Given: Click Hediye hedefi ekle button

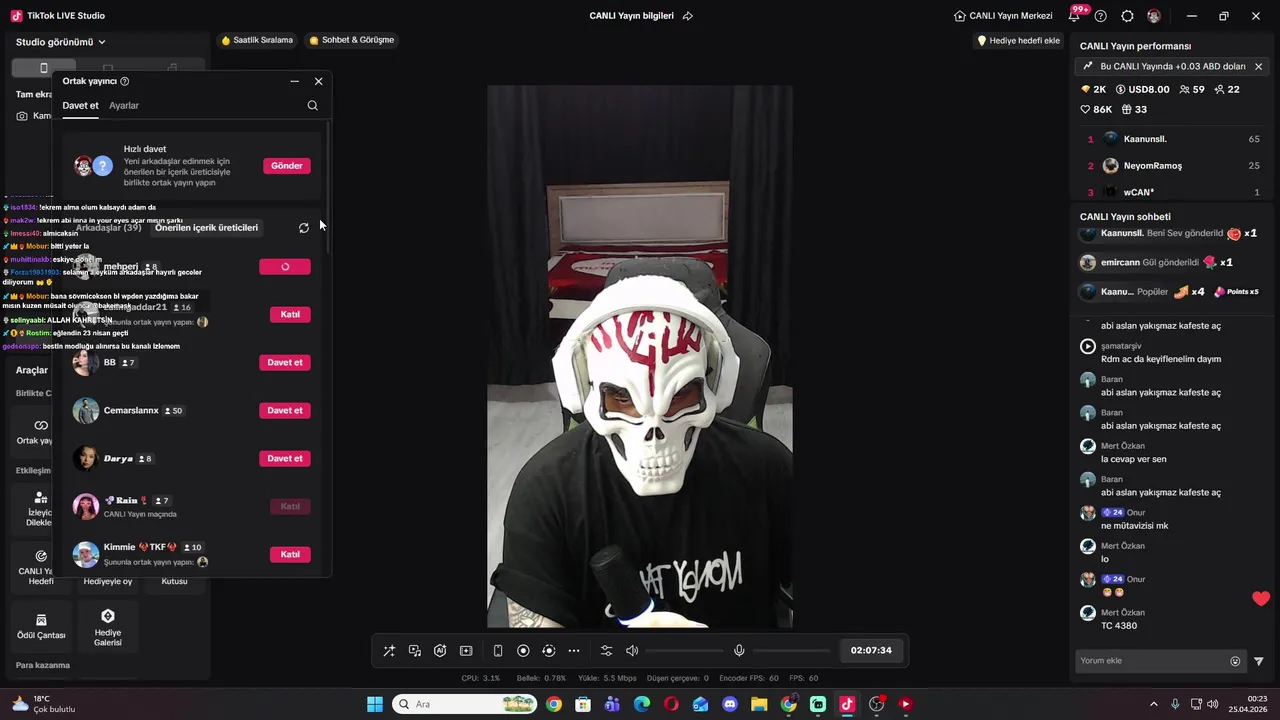Looking at the screenshot, I should [x=1018, y=41].
